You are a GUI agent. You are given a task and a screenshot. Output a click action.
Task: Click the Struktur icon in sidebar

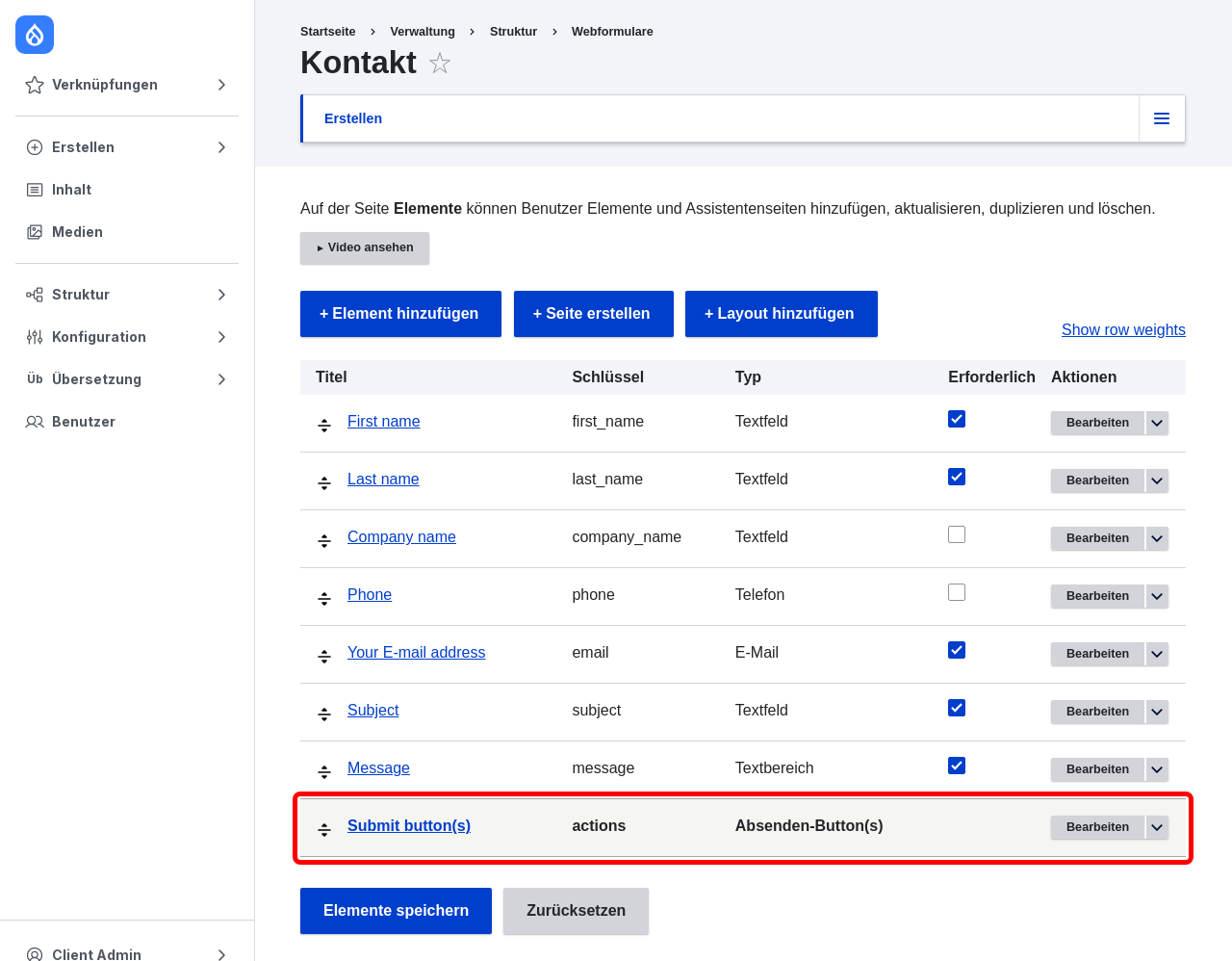coord(35,295)
